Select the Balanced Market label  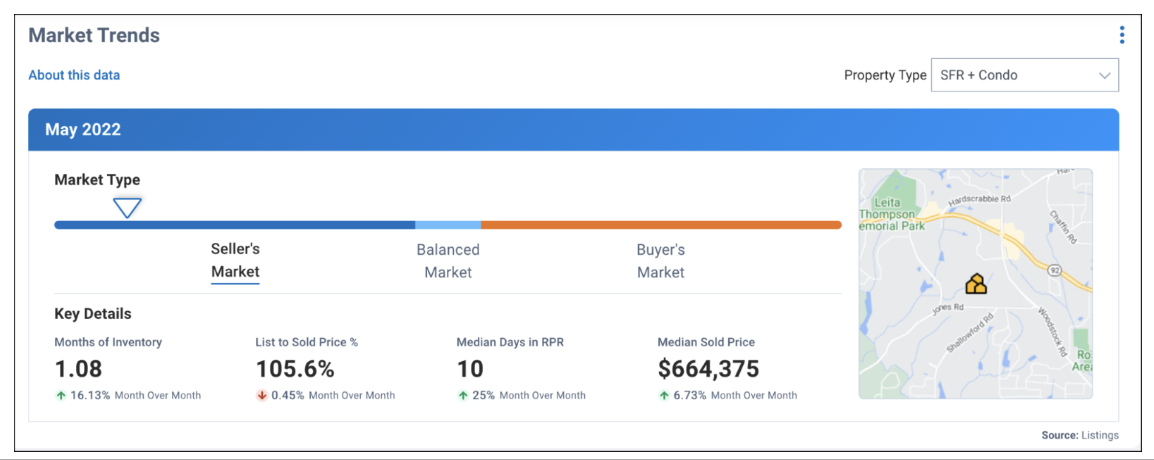click(448, 261)
